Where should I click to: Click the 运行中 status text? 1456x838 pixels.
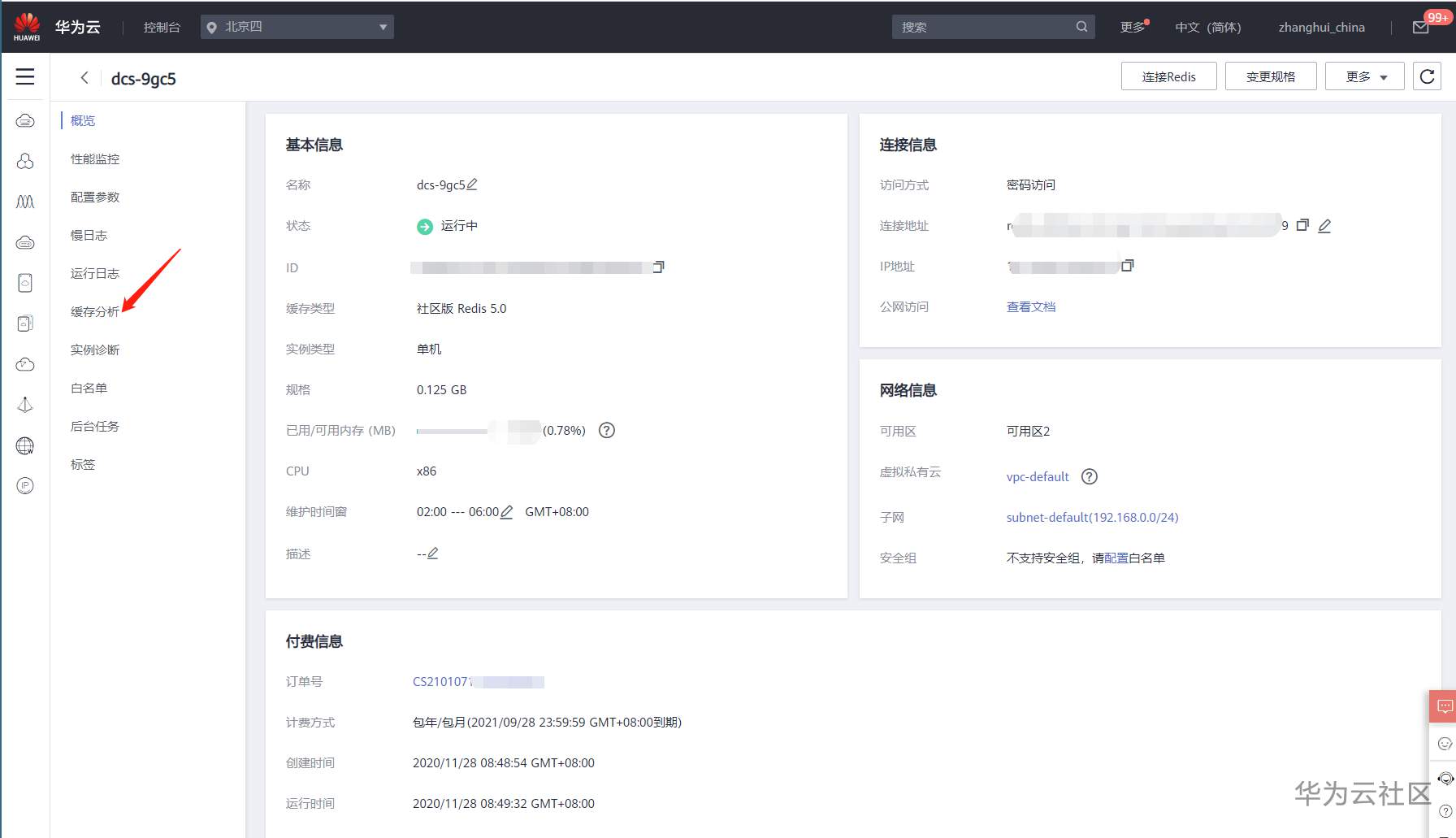(x=459, y=225)
